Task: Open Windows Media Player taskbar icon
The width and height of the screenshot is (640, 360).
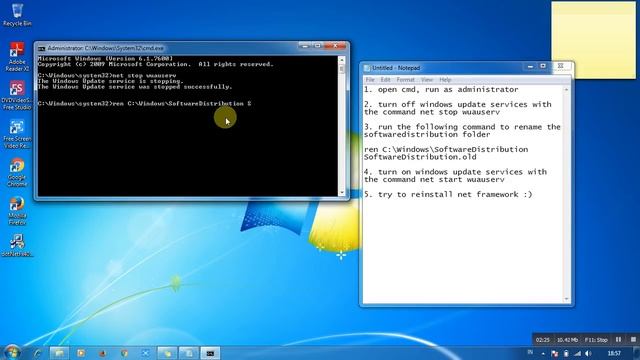Action: [81, 353]
